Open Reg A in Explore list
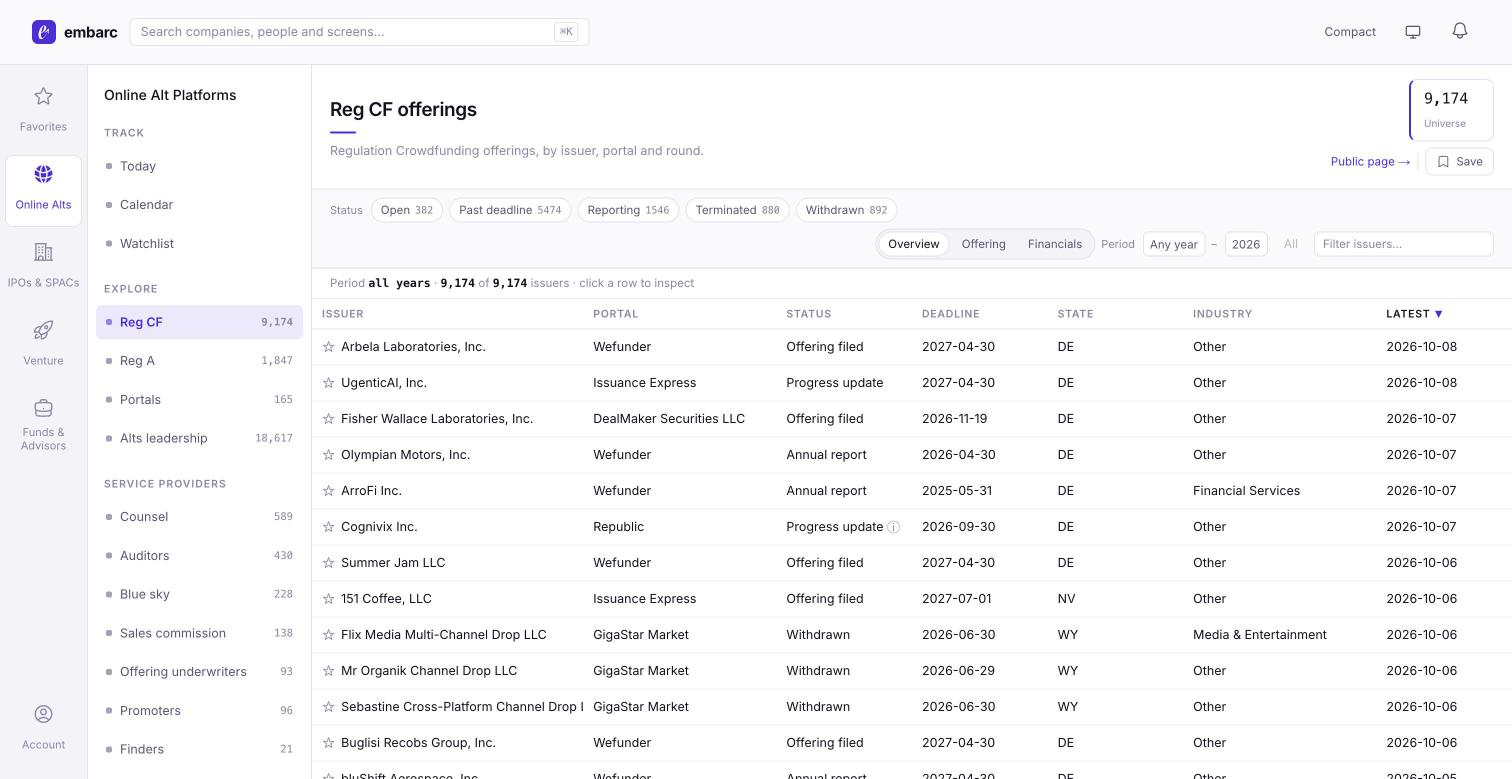Viewport: 1512px width, 779px height. pos(200,361)
